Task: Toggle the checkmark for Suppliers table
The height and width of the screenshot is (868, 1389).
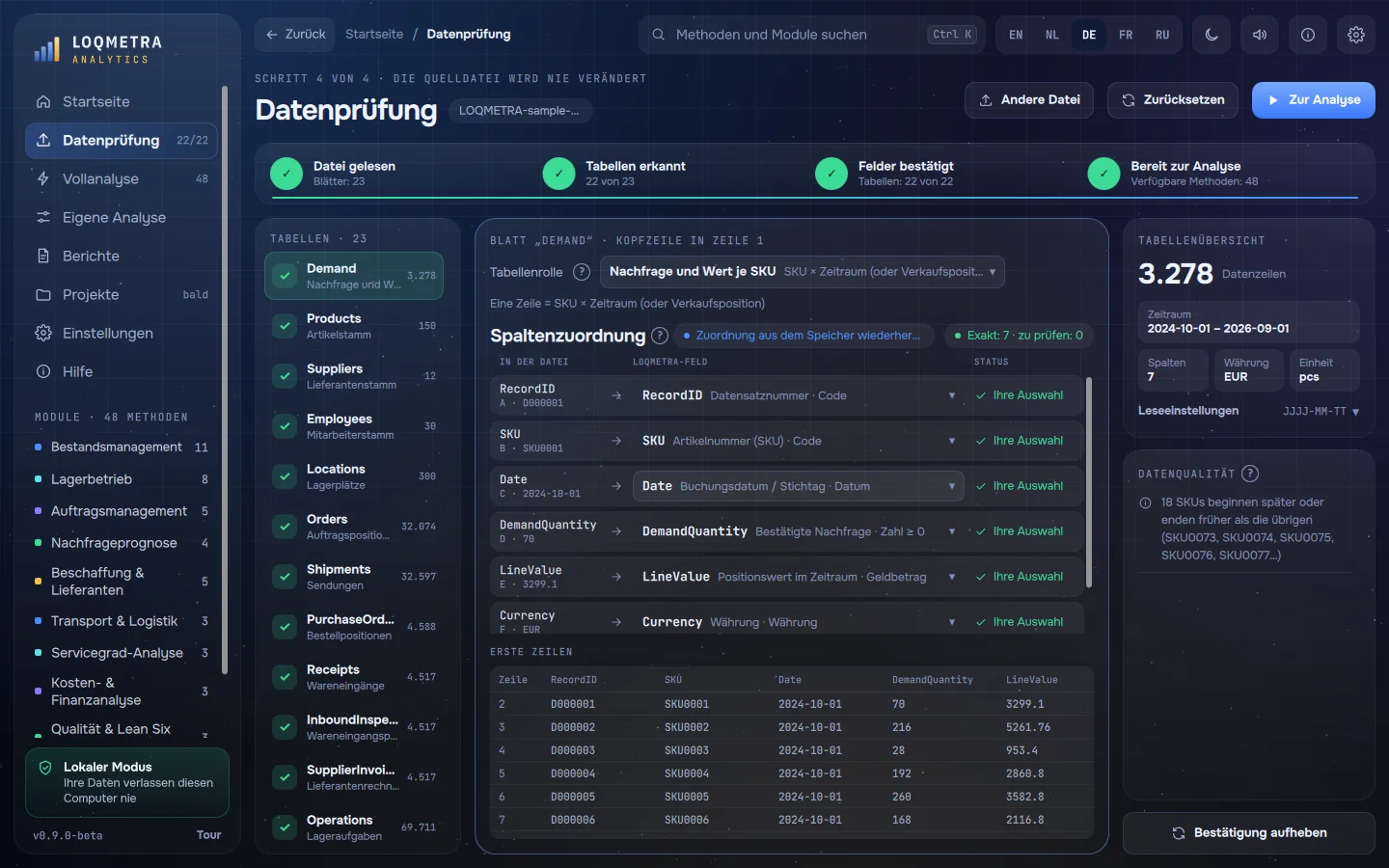Action: click(285, 376)
